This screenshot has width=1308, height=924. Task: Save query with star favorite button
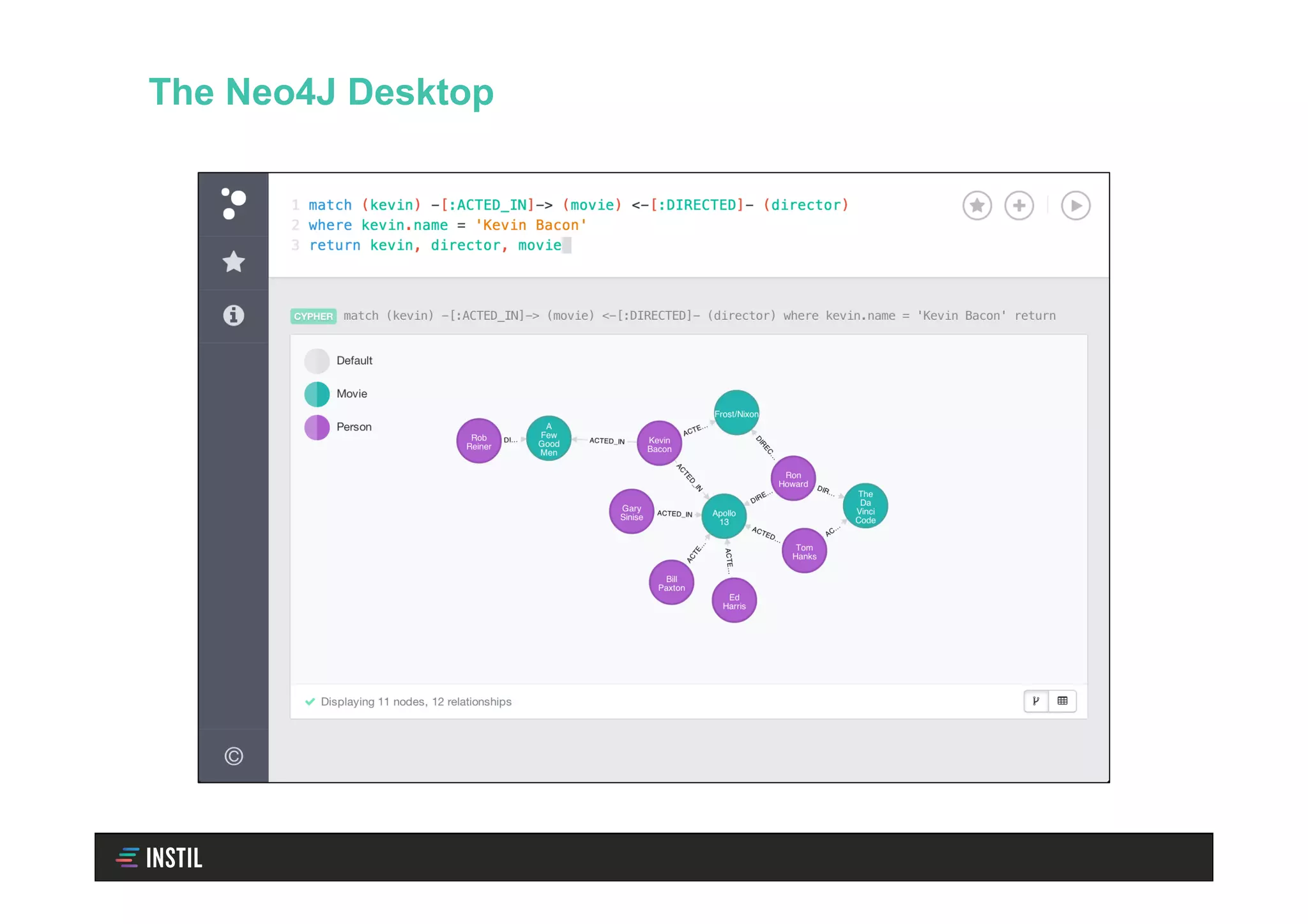[977, 206]
